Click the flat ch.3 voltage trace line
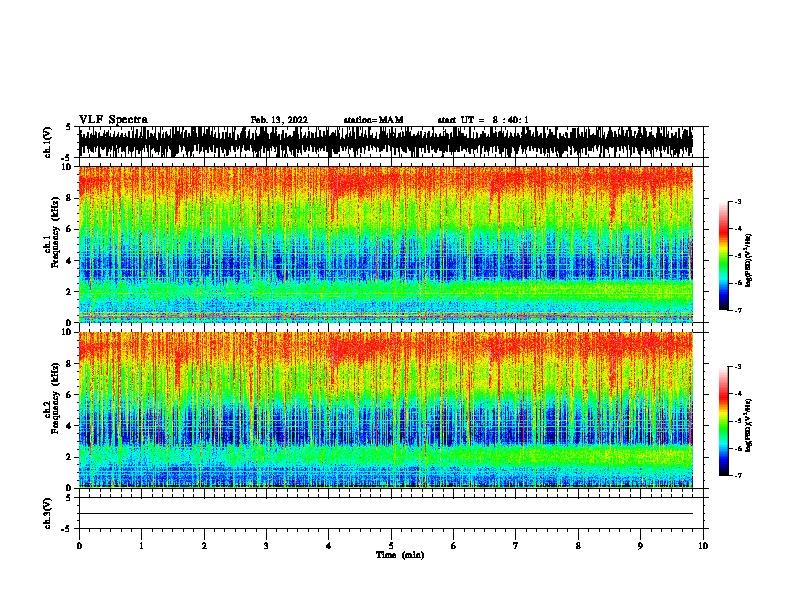Viewport: 792px width, 612px height. (x=386, y=514)
